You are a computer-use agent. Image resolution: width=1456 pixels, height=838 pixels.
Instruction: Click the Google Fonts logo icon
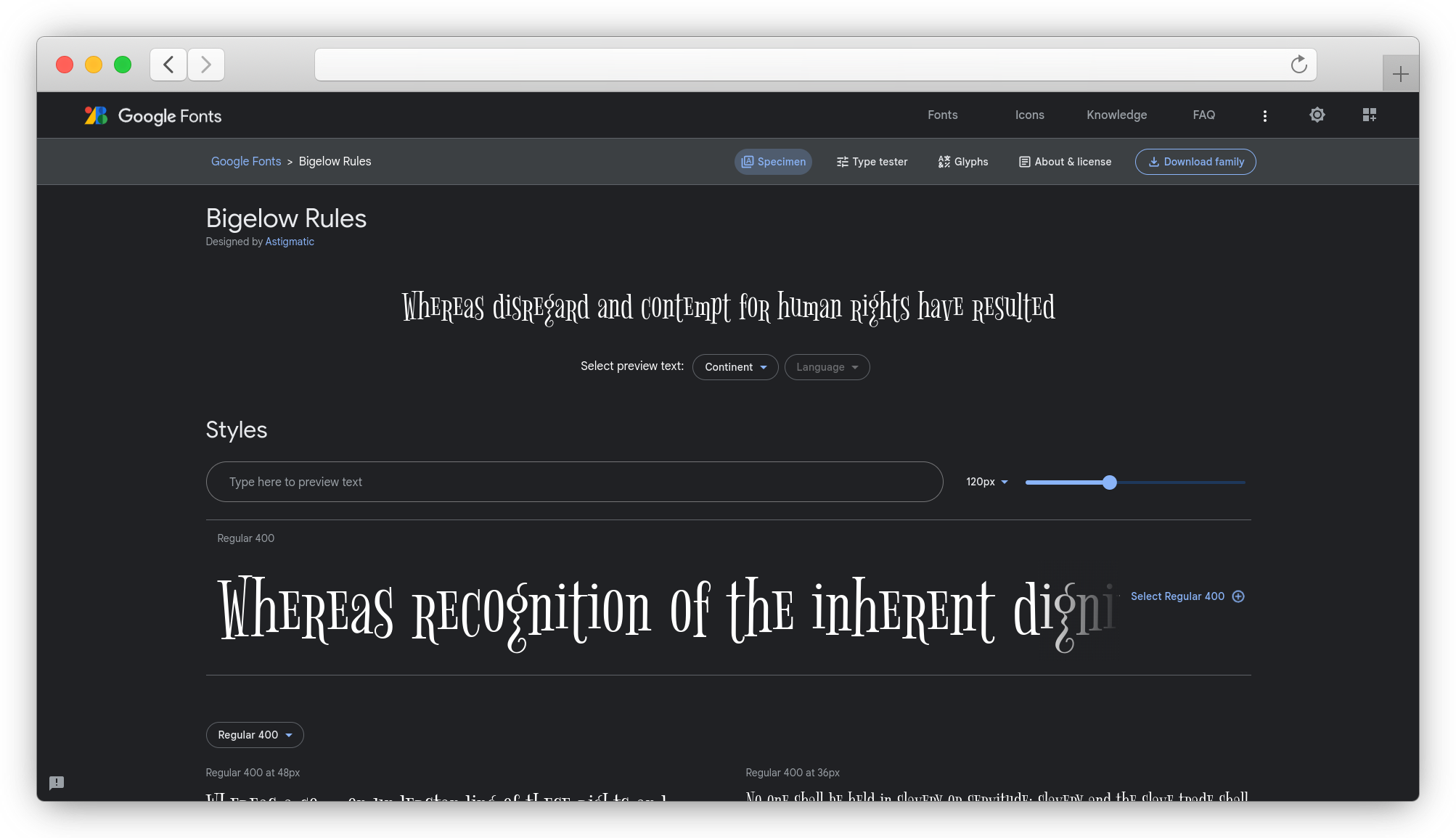click(x=96, y=115)
